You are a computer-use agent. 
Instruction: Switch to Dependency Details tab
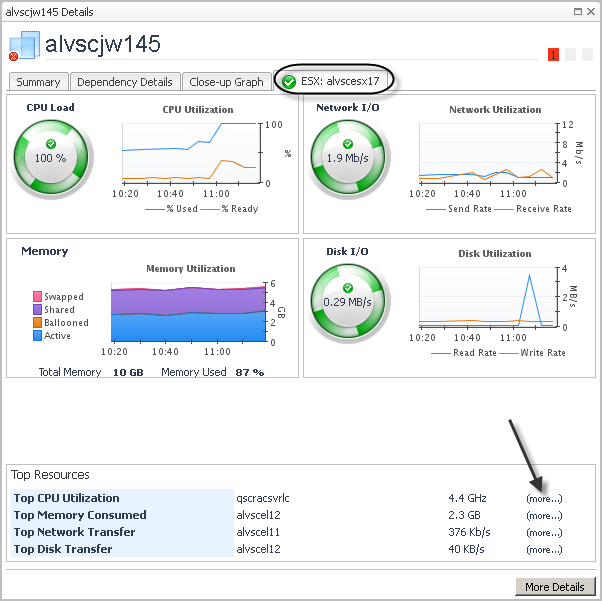tap(125, 82)
